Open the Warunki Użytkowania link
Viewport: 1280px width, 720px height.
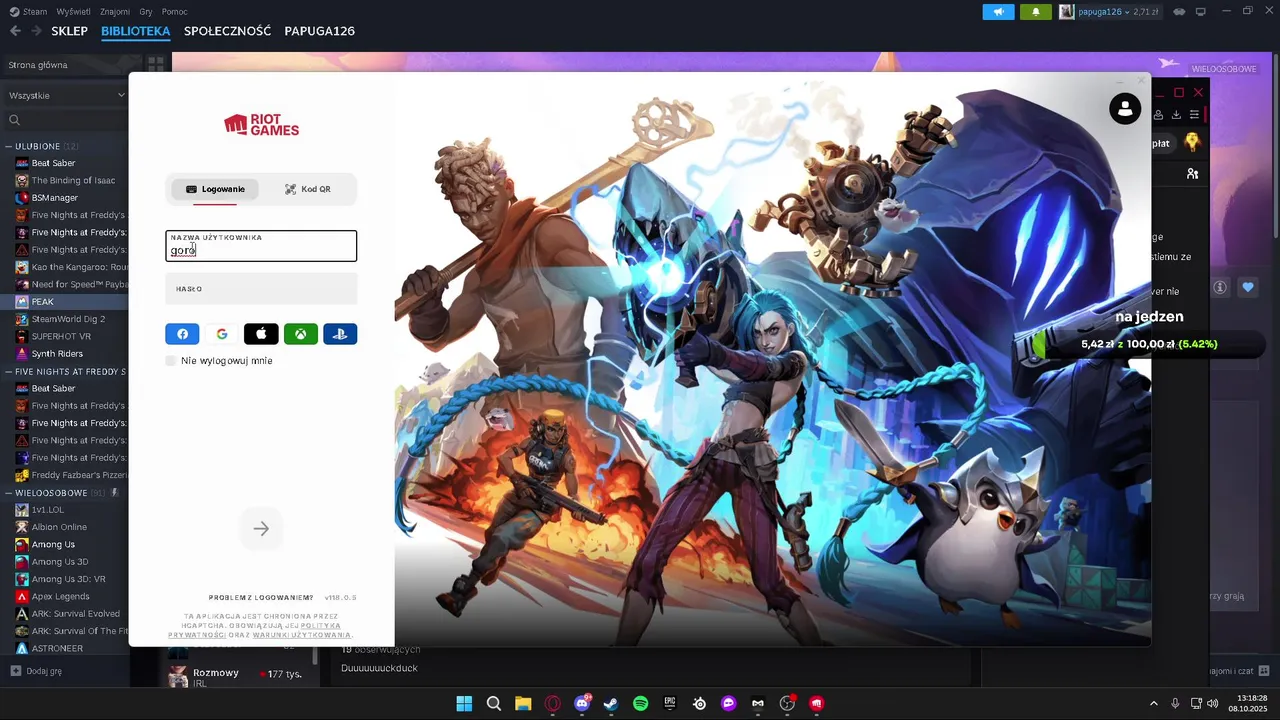301,635
